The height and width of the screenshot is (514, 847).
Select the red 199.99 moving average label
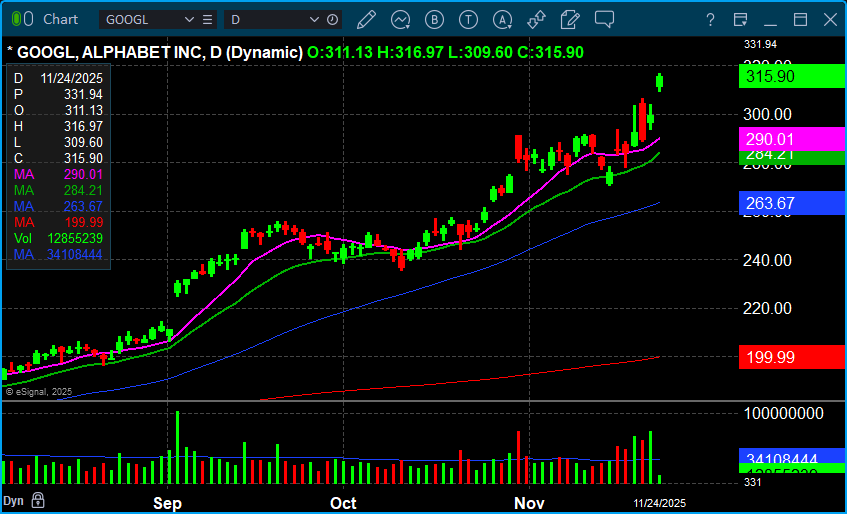coord(791,357)
